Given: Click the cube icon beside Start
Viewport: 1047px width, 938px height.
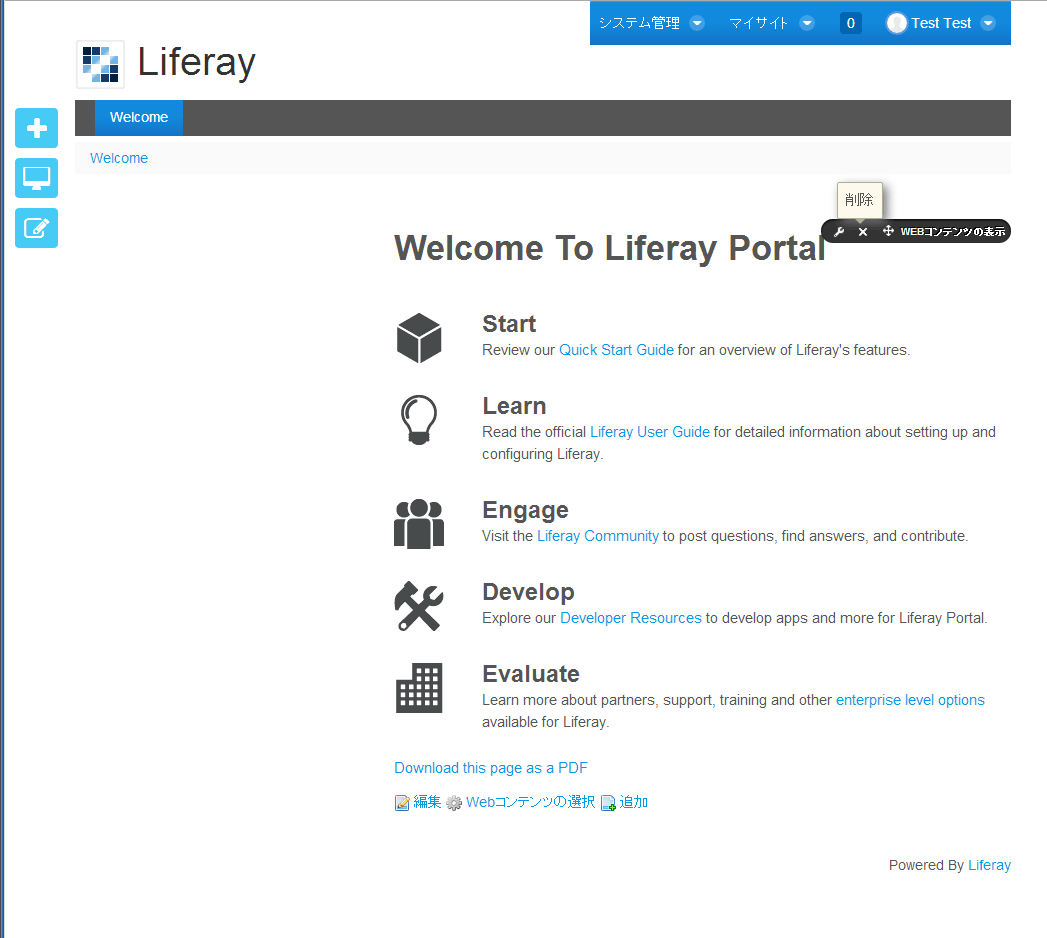Looking at the screenshot, I should [419, 338].
